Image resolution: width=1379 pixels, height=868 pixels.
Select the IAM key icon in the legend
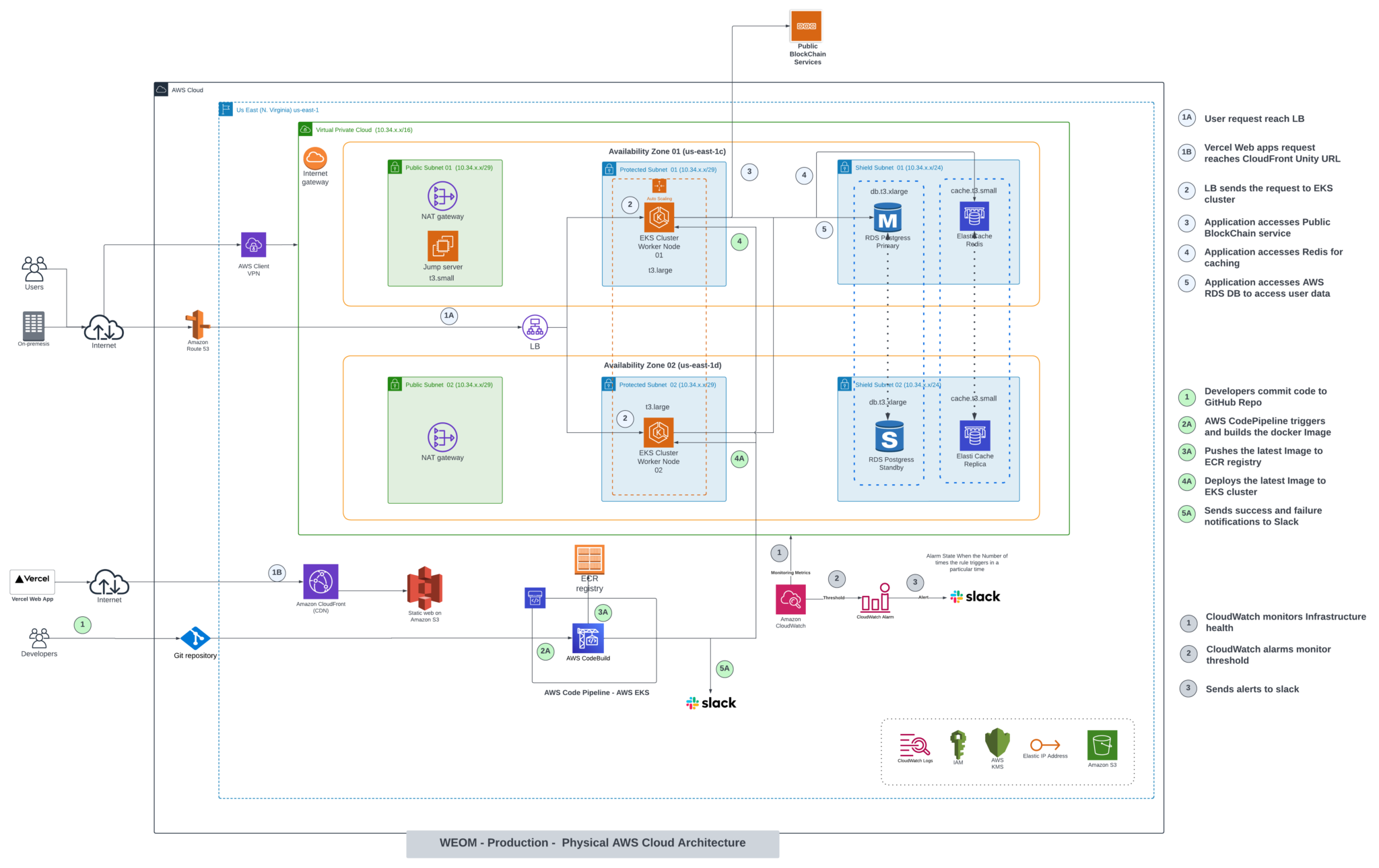(x=957, y=745)
